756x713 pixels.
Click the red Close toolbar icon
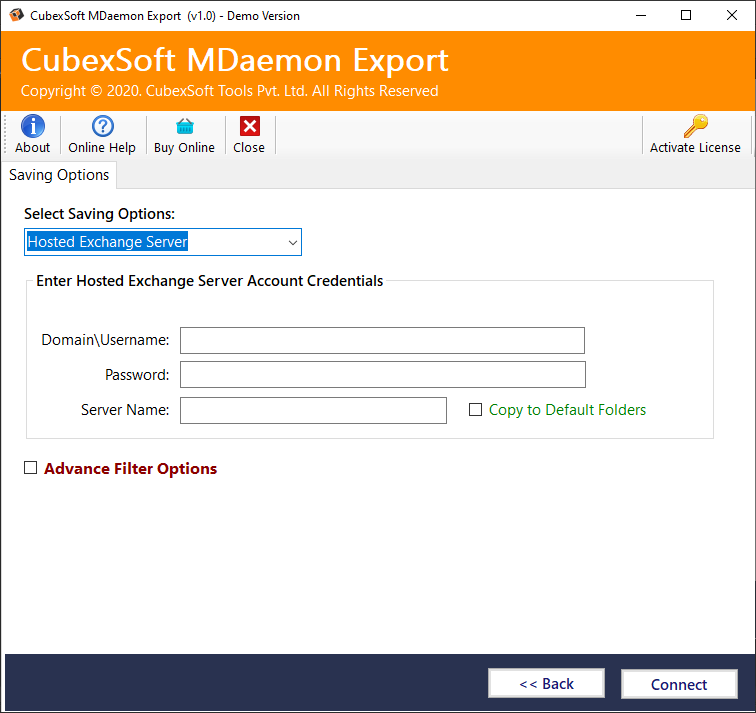click(249, 126)
